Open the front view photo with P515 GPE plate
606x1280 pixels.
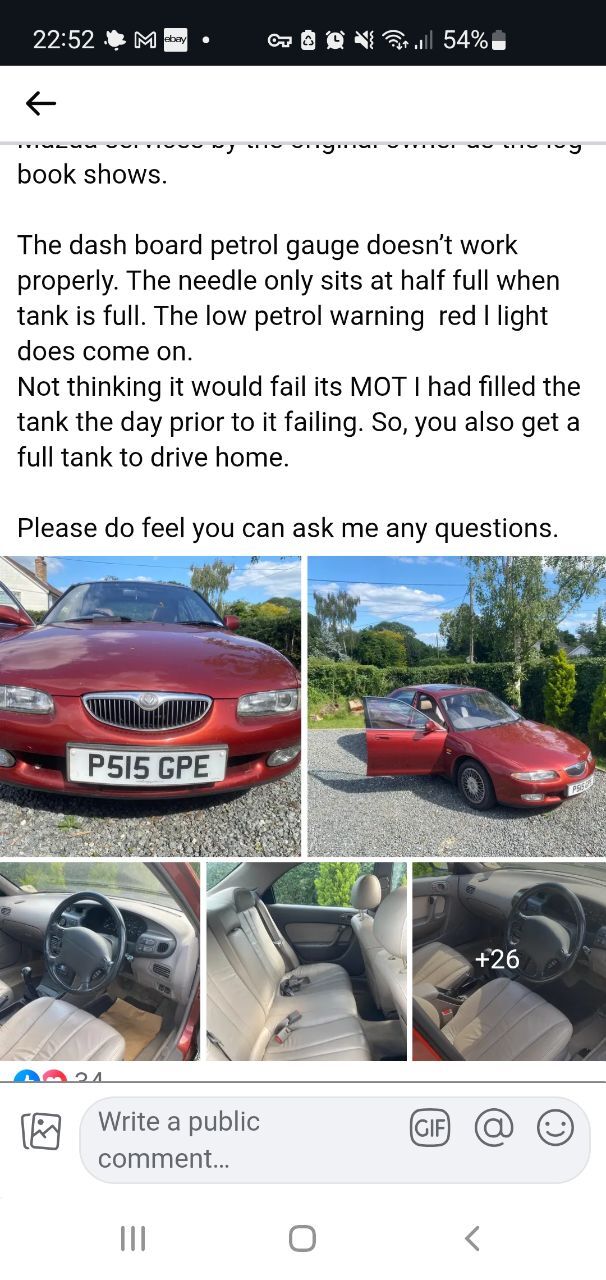[150, 706]
